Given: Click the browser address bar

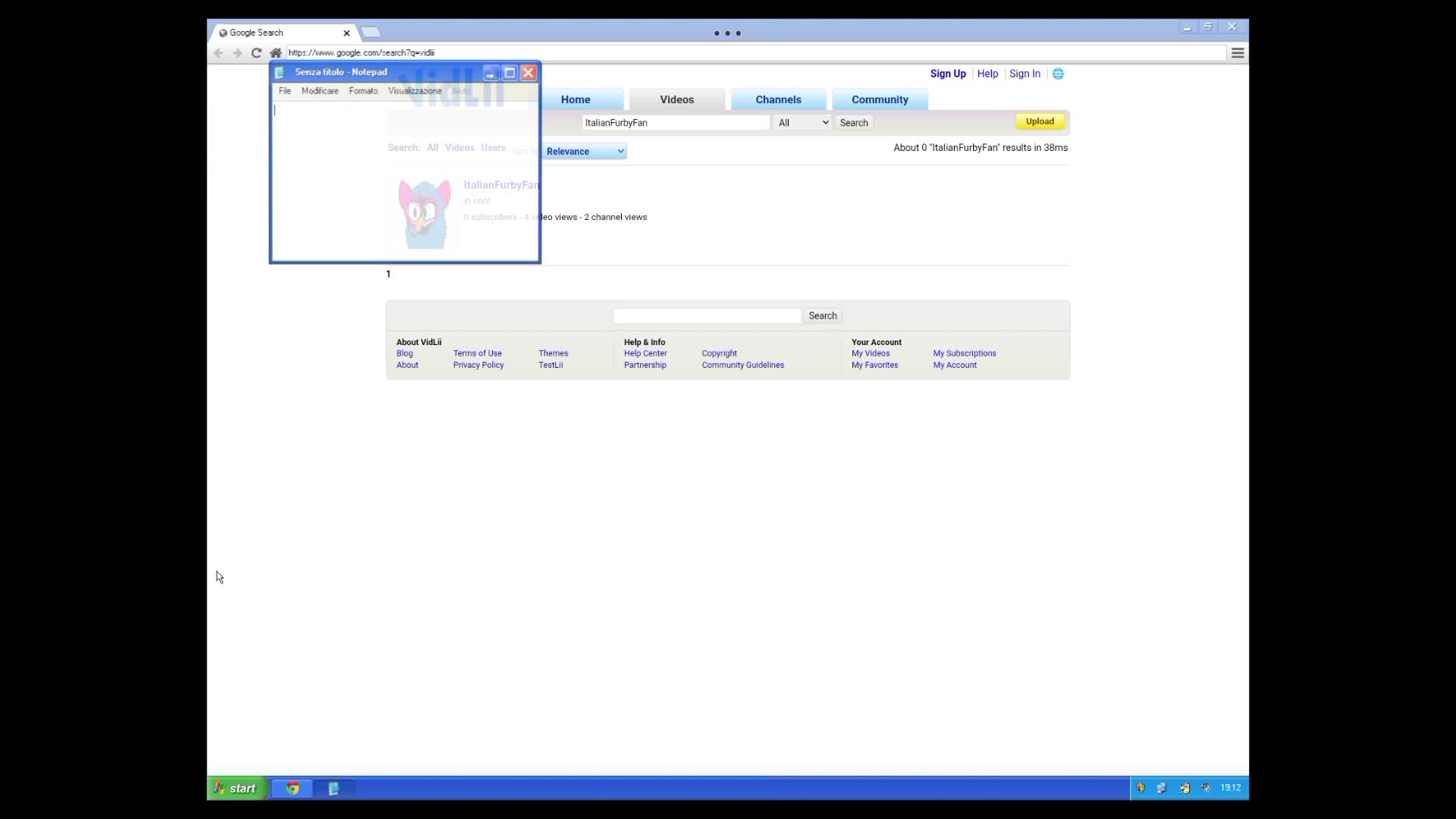Looking at the screenshot, I should (755, 53).
